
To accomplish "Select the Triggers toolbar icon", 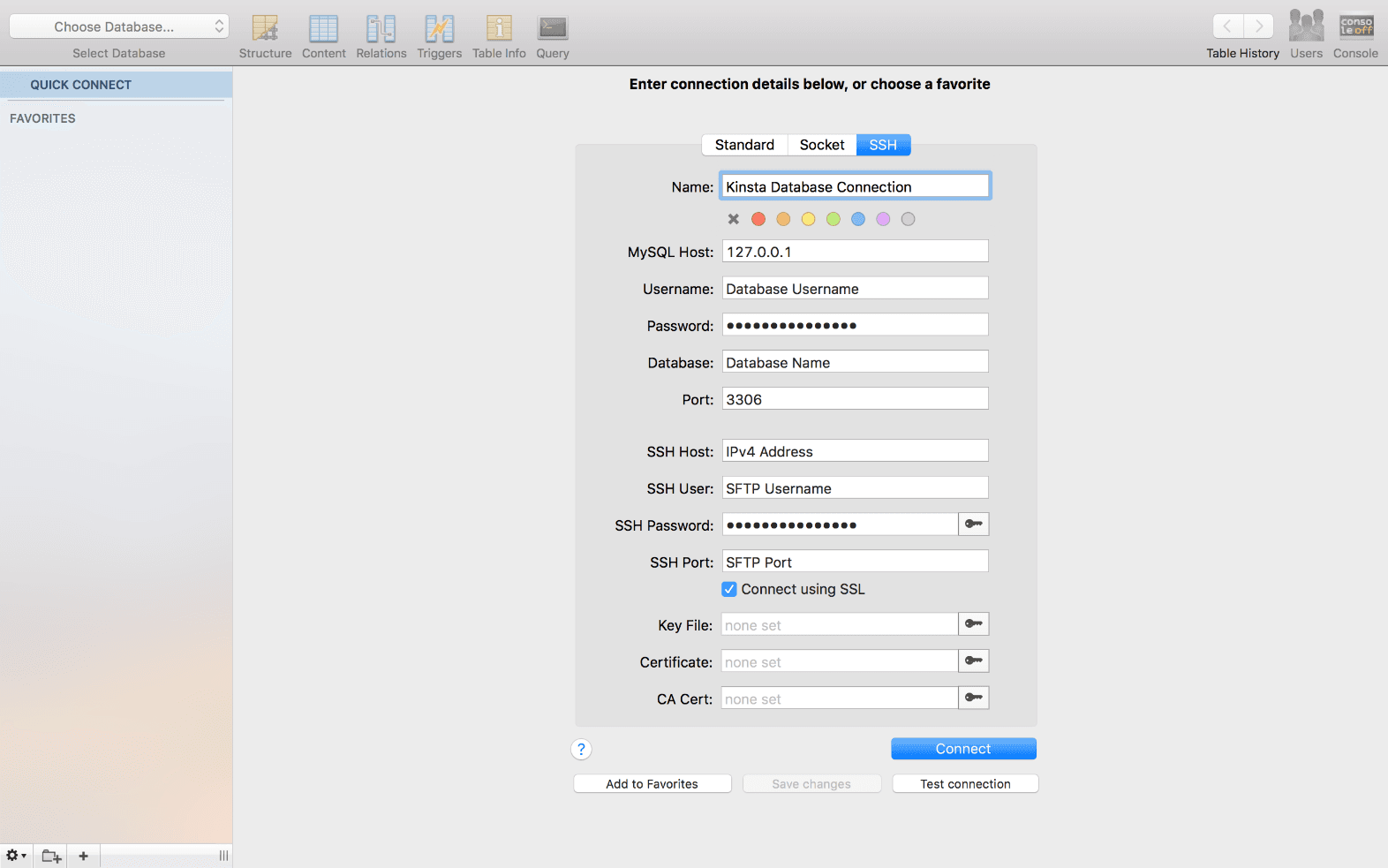I will point(439,29).
